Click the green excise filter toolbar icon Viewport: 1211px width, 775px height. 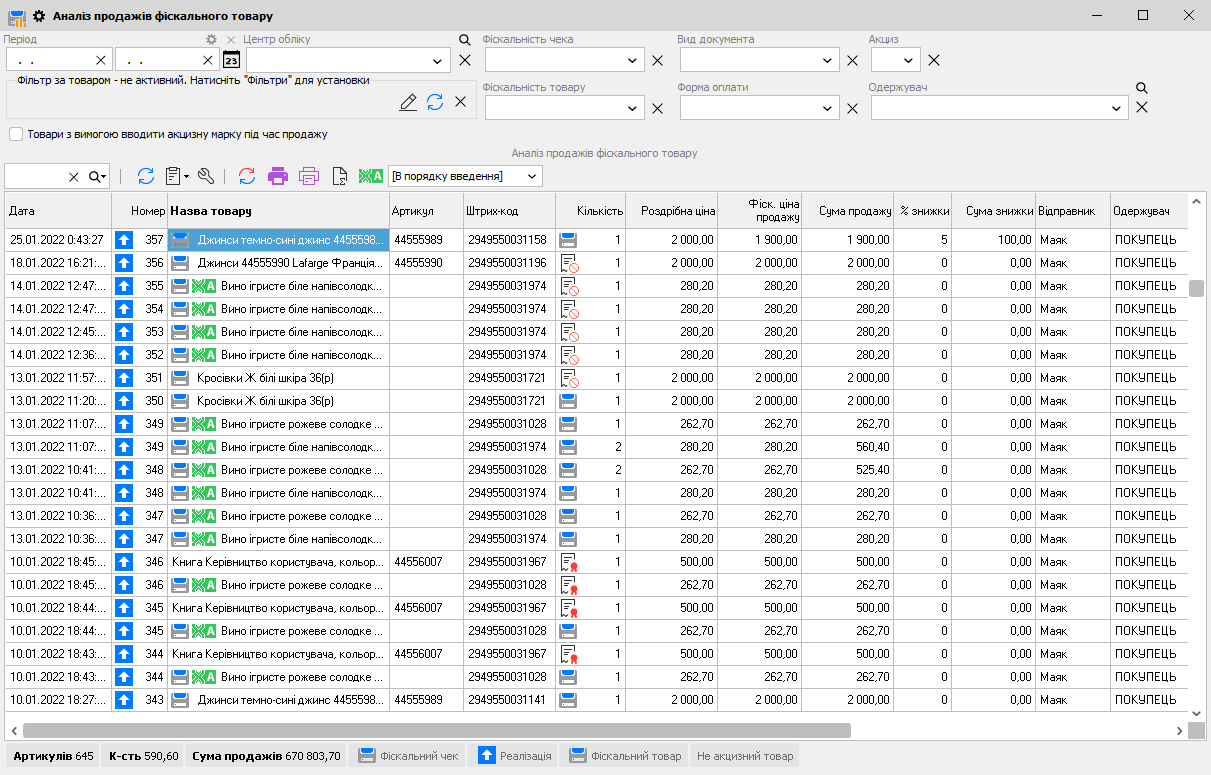[x=371, y=176]
